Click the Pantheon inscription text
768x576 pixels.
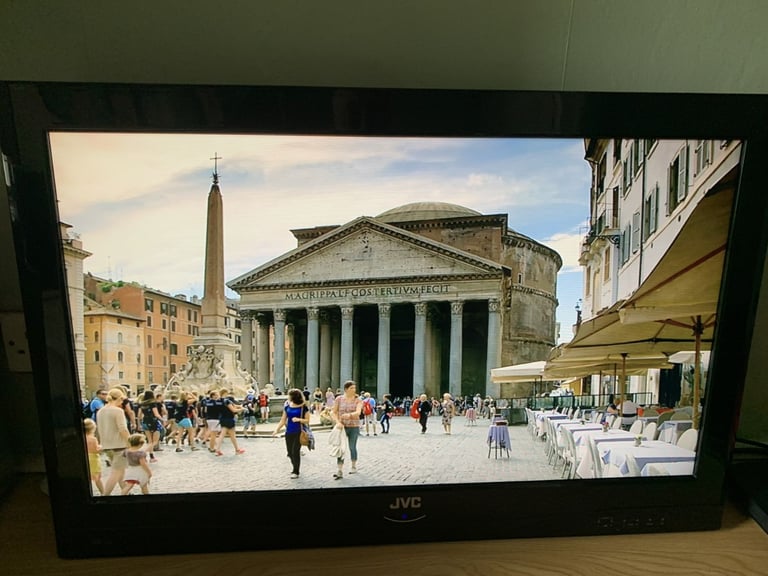367,292
